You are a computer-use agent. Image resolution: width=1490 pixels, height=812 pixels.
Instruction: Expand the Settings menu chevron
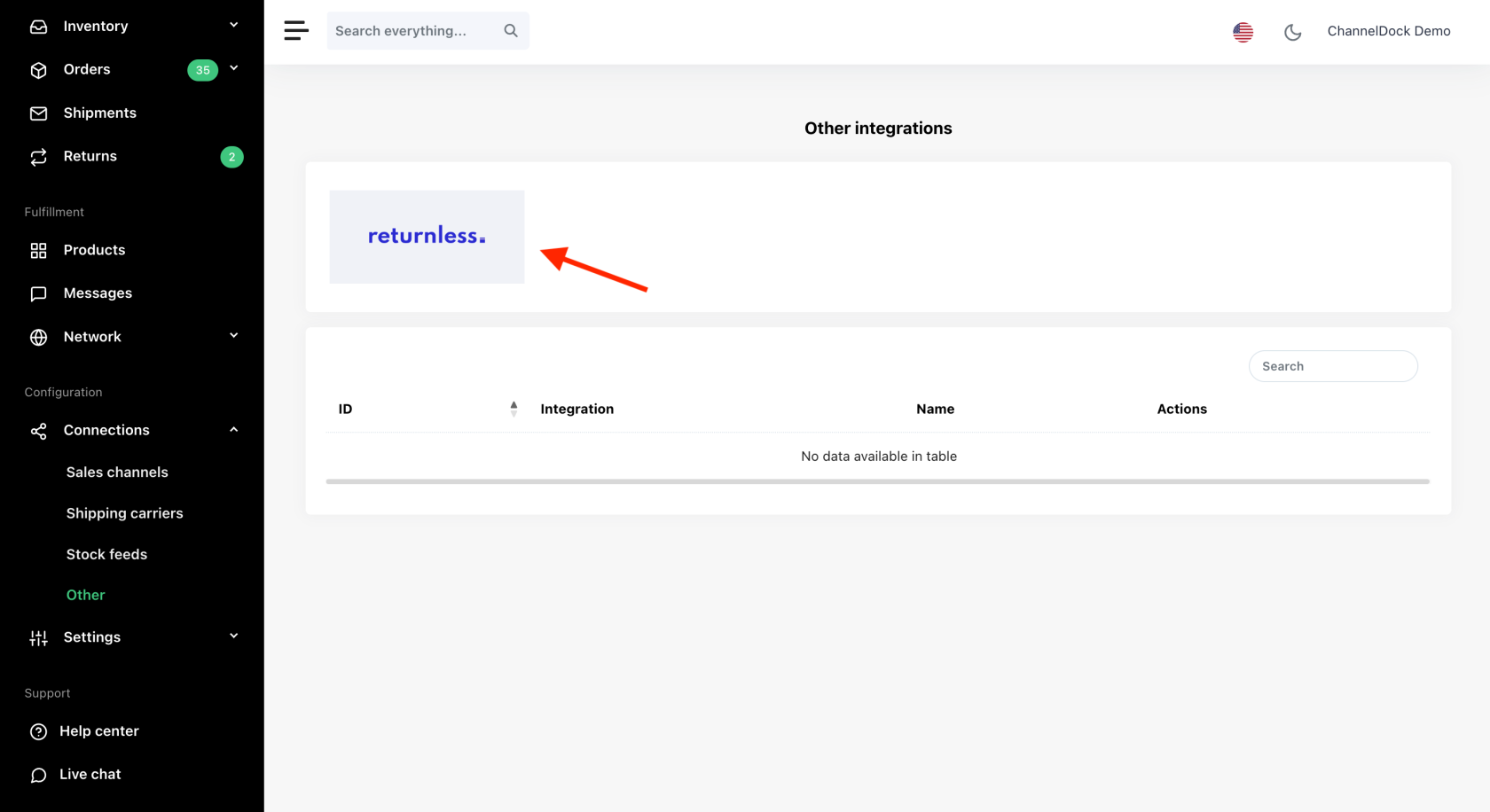point(234,636)
